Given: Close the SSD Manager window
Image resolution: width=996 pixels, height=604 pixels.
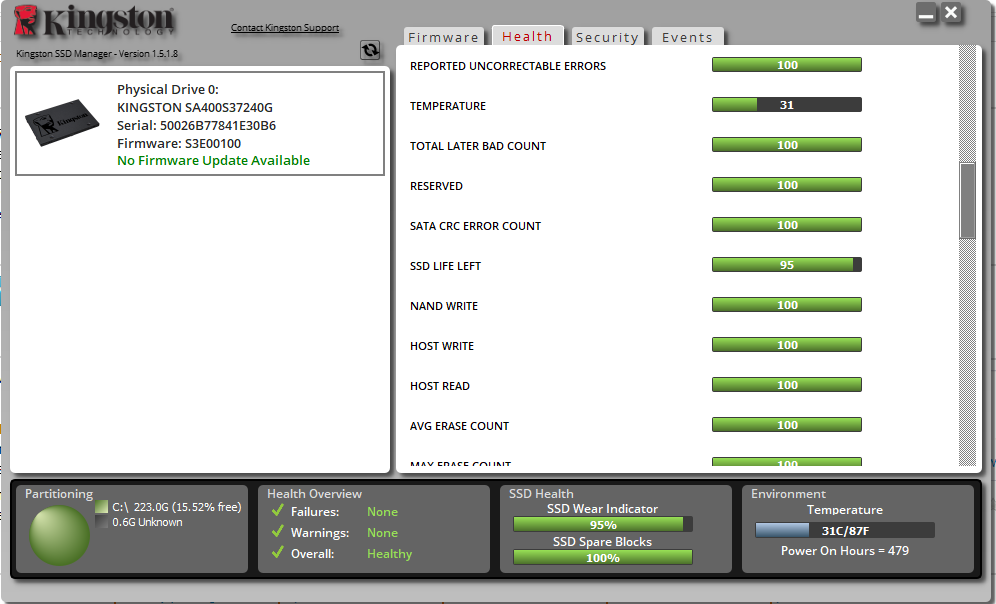Looking at the screenshot, I should [952, 13].
